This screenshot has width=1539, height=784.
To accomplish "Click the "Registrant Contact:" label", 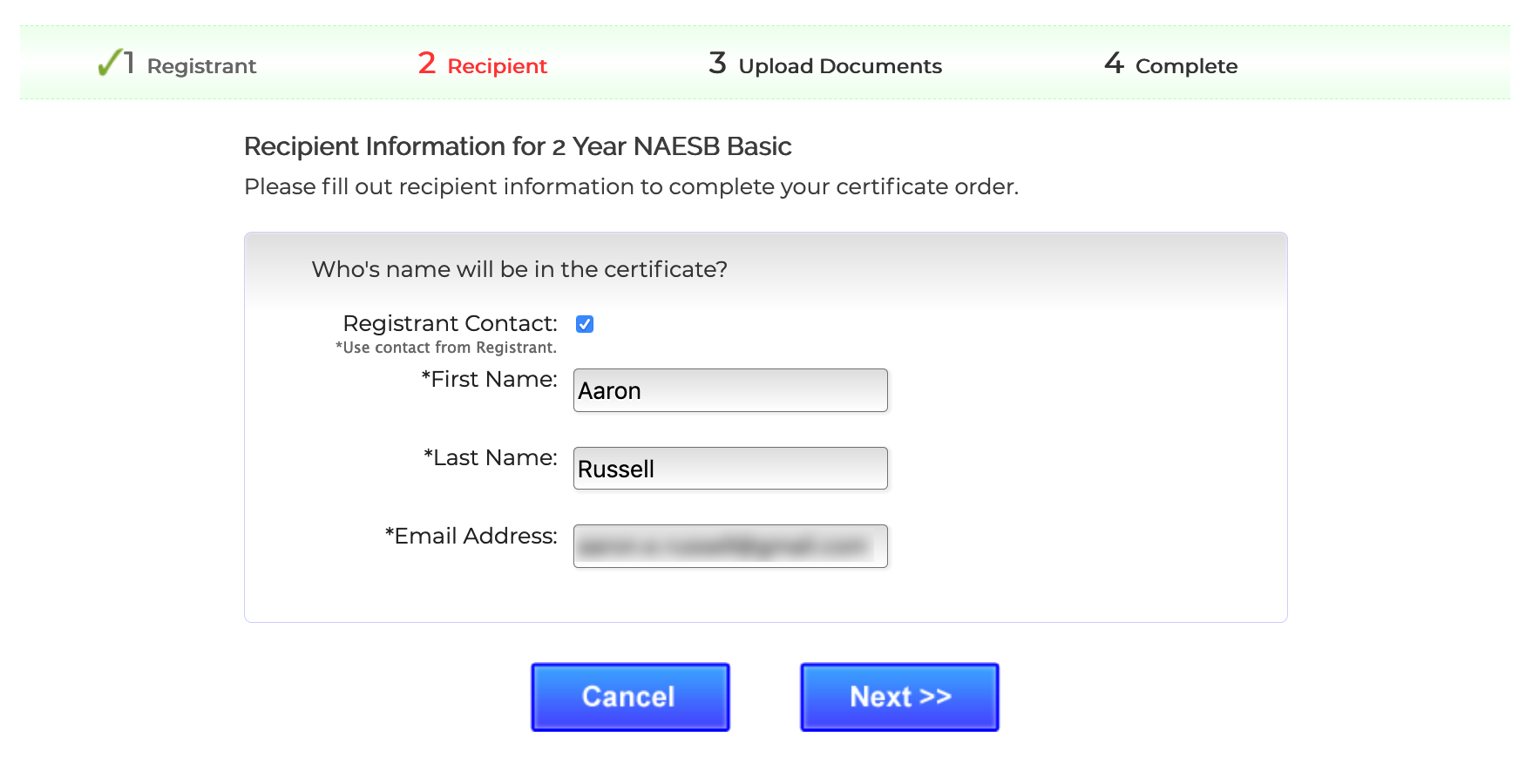I will tap(450, 323).
